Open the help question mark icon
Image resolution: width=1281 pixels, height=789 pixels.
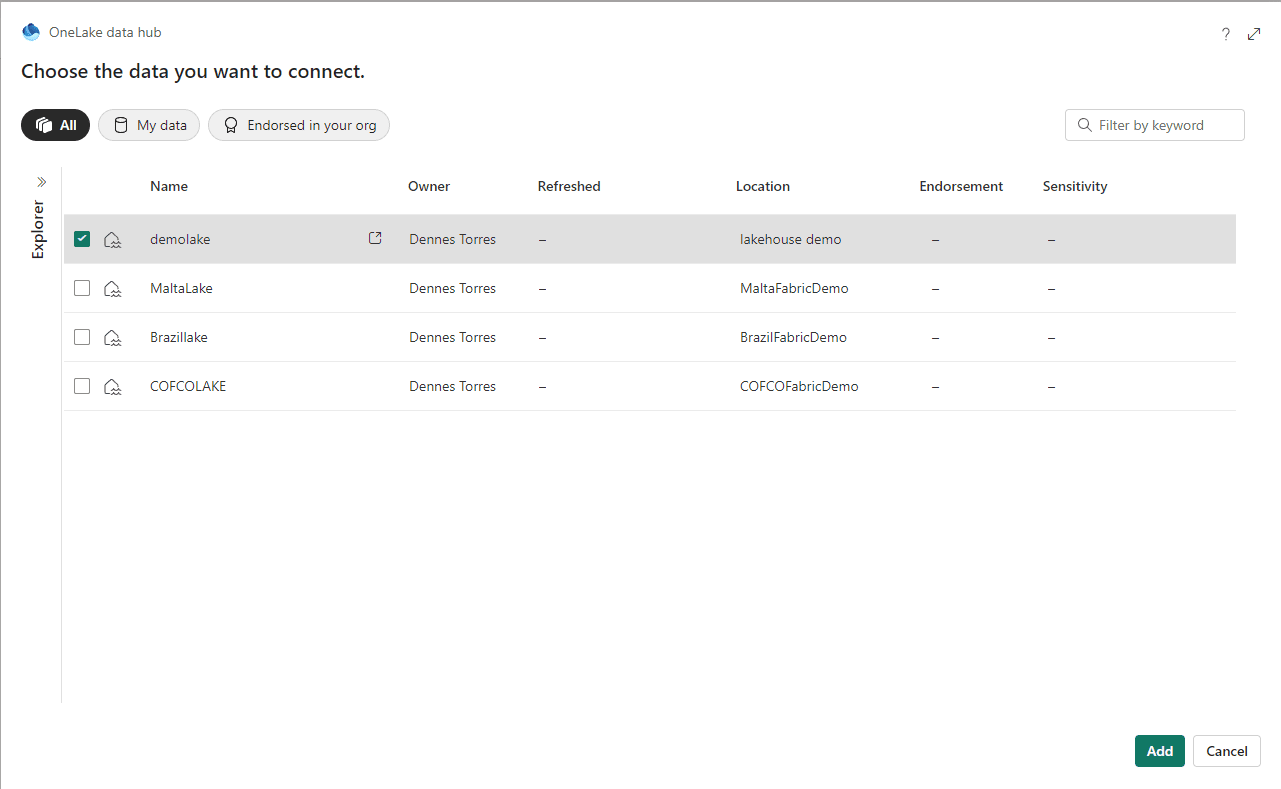tap(1226, 34)
